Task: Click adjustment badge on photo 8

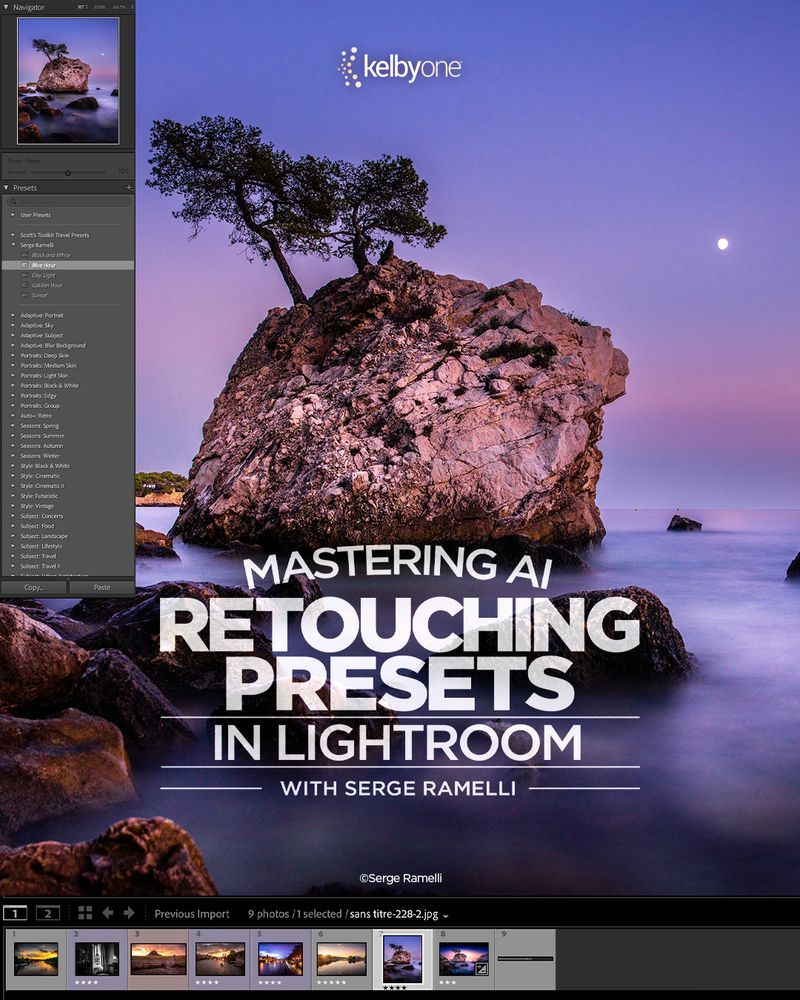Action: pos(482,969)
